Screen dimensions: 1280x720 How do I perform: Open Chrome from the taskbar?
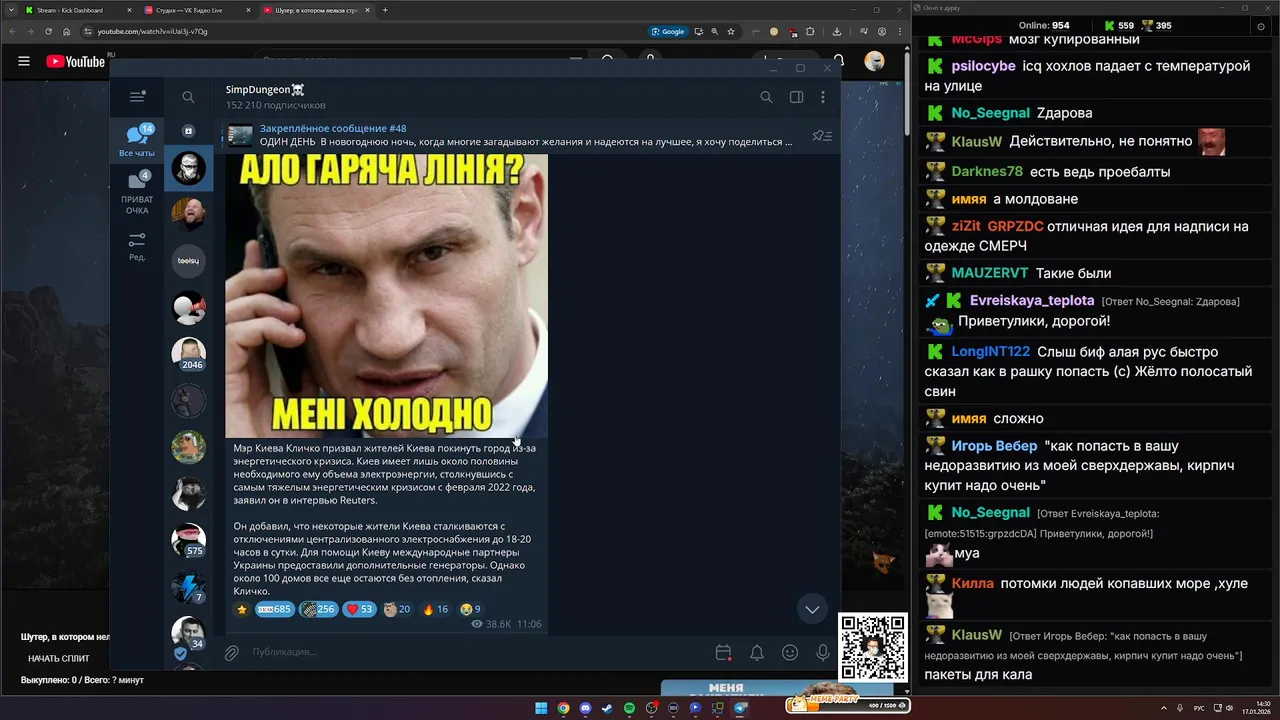click(563, 708)
